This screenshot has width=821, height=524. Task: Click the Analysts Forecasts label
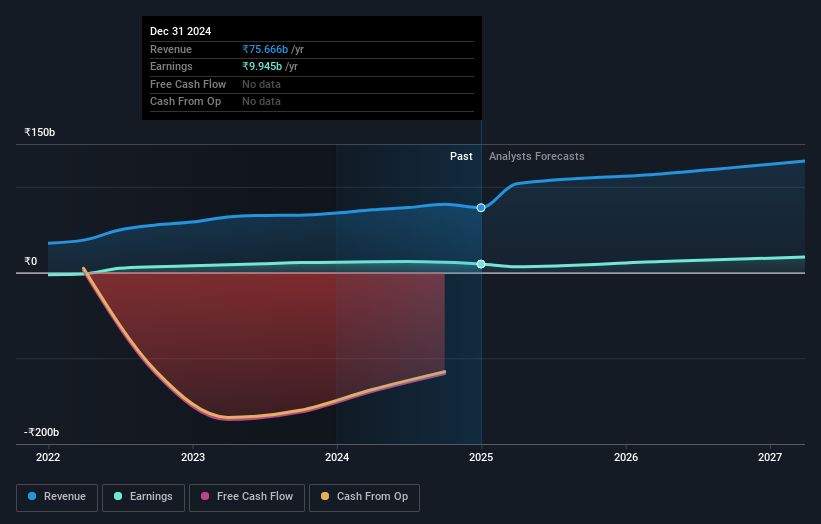537,156
